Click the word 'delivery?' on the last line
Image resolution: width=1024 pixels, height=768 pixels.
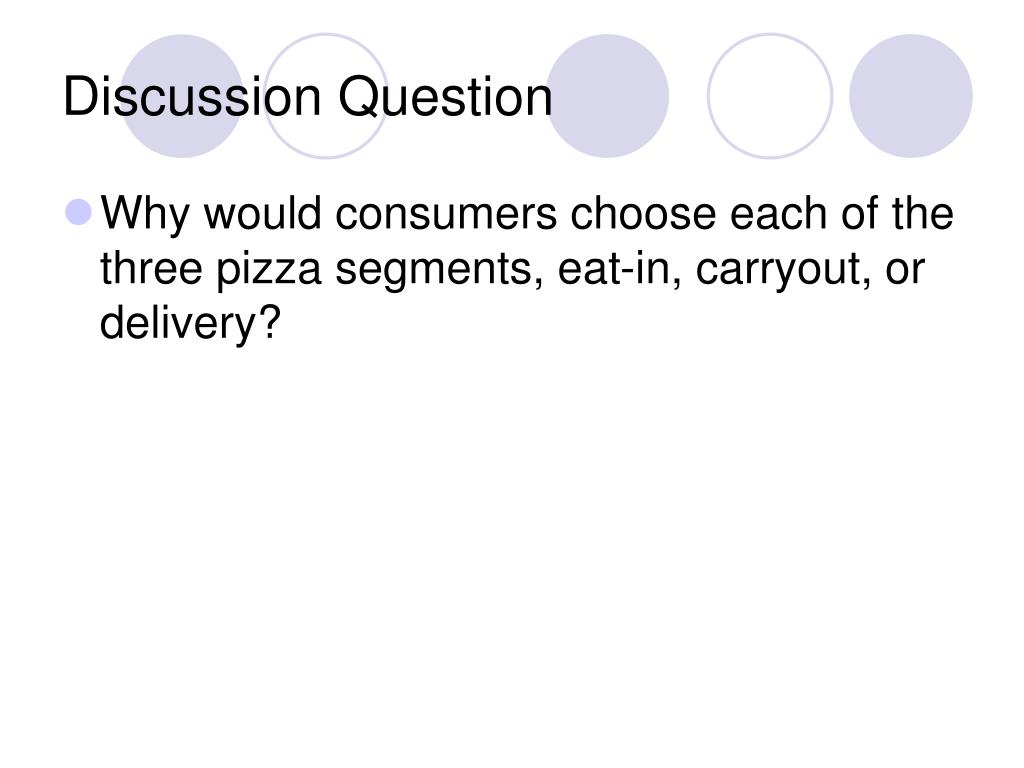190,323
